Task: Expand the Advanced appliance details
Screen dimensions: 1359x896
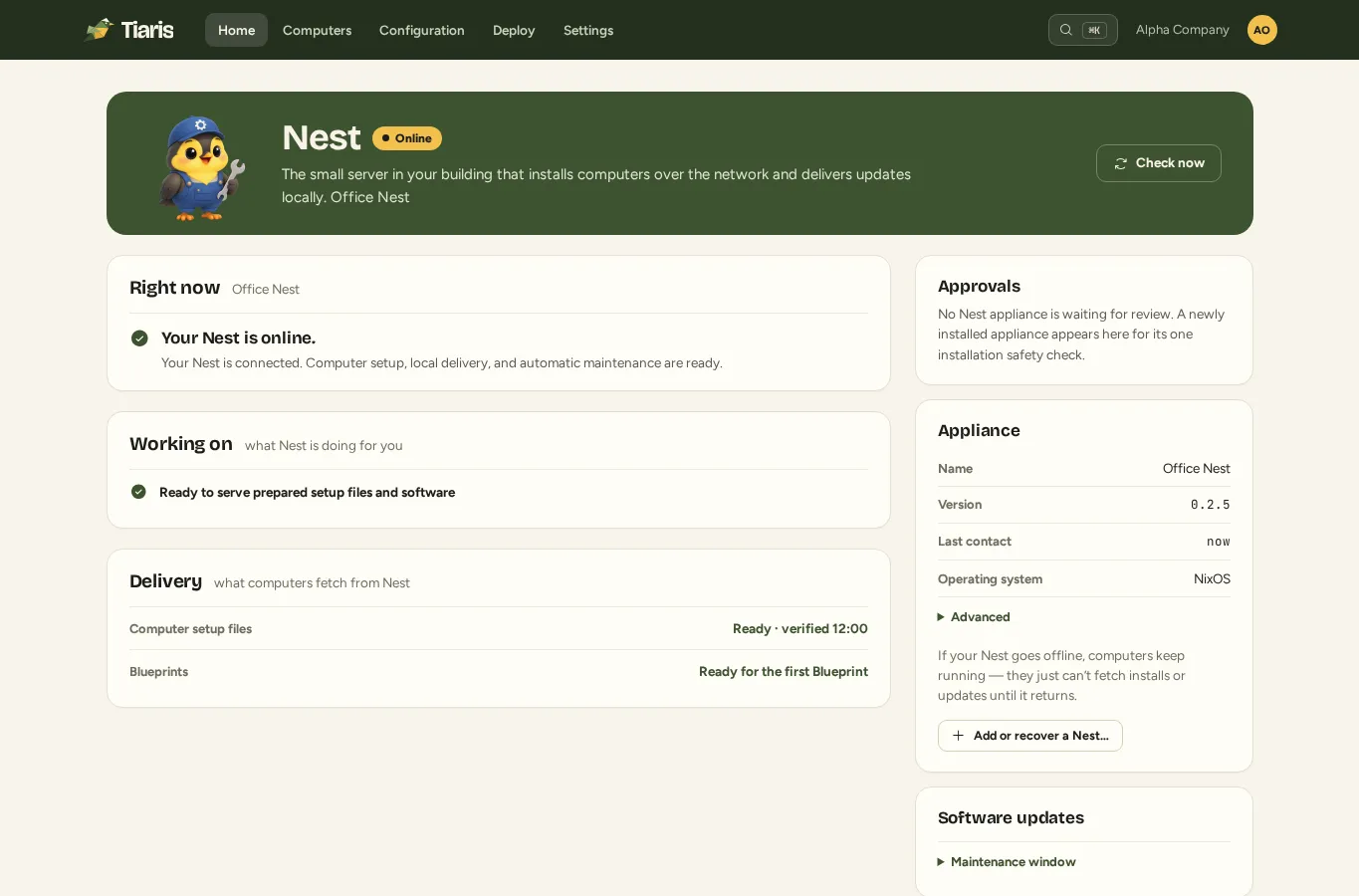Action: [x=974, y=617]
